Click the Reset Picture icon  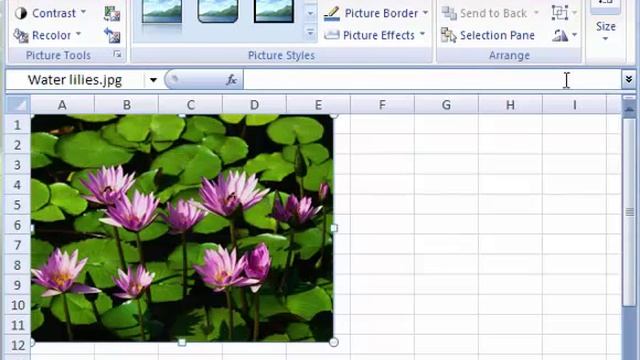[111, 35]
